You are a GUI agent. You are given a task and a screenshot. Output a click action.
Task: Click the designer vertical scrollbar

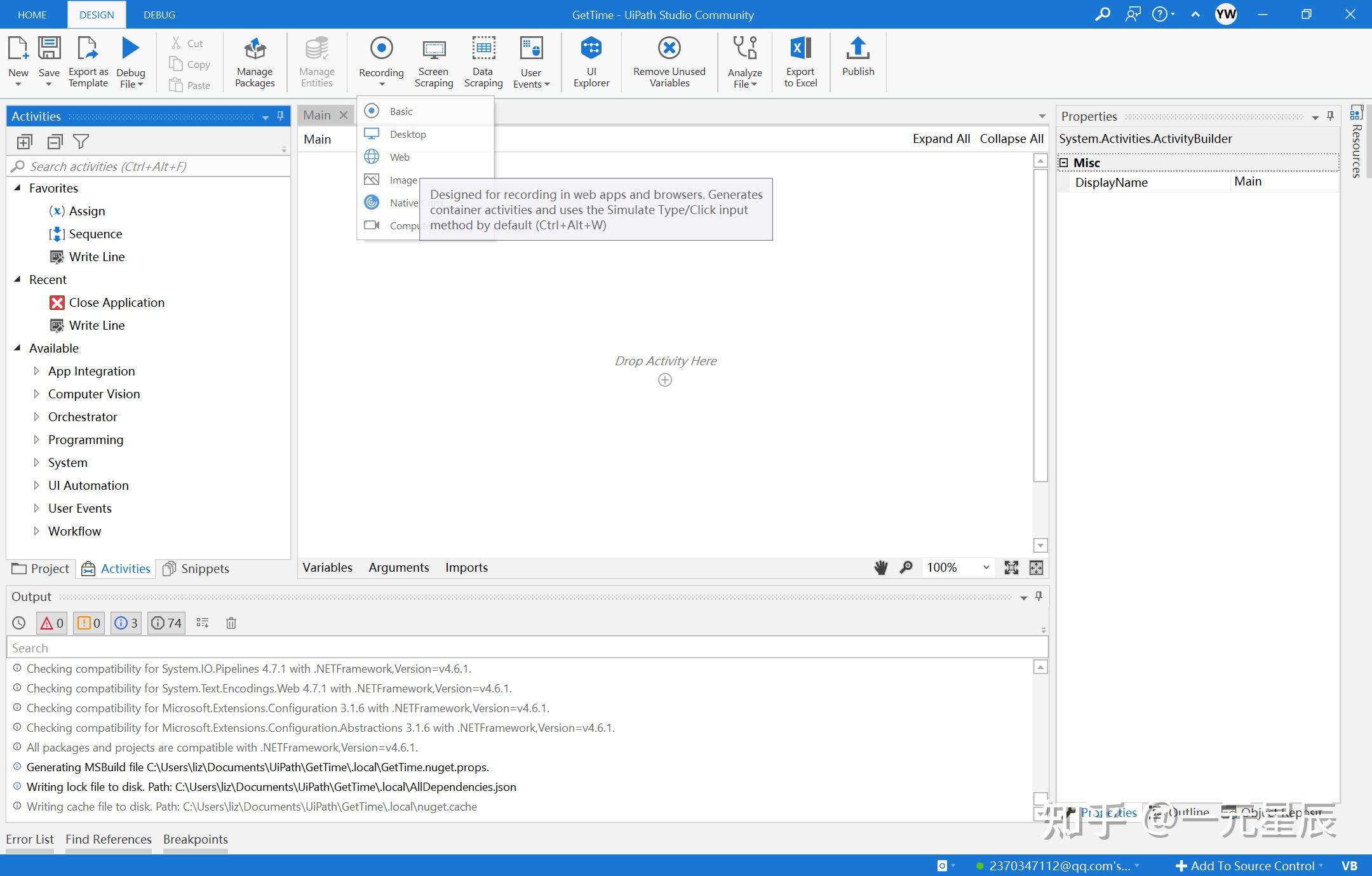[x=1040, y=324]
